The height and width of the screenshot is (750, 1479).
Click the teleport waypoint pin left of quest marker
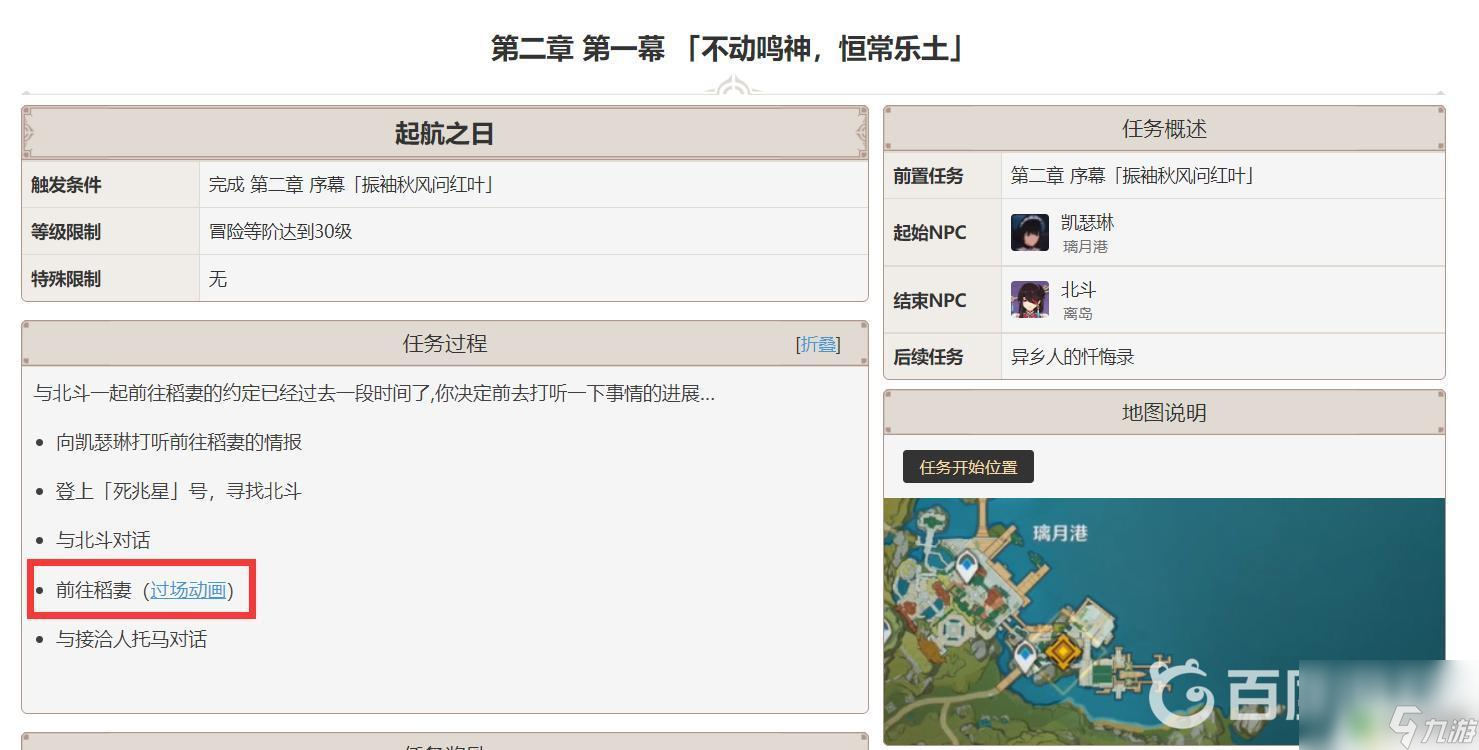(x=1025, y=657)
